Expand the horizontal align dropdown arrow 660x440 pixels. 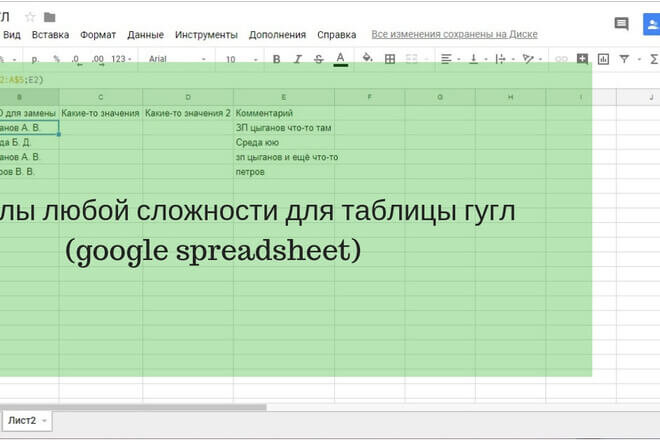pyautogui.click(x=459, y=59)
